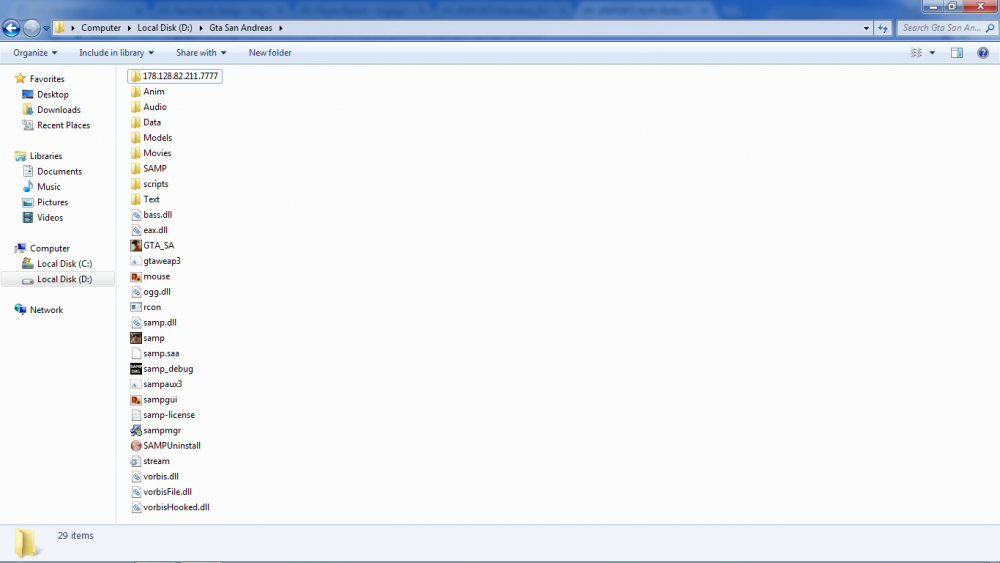Select the Text folder

point(145,200)
